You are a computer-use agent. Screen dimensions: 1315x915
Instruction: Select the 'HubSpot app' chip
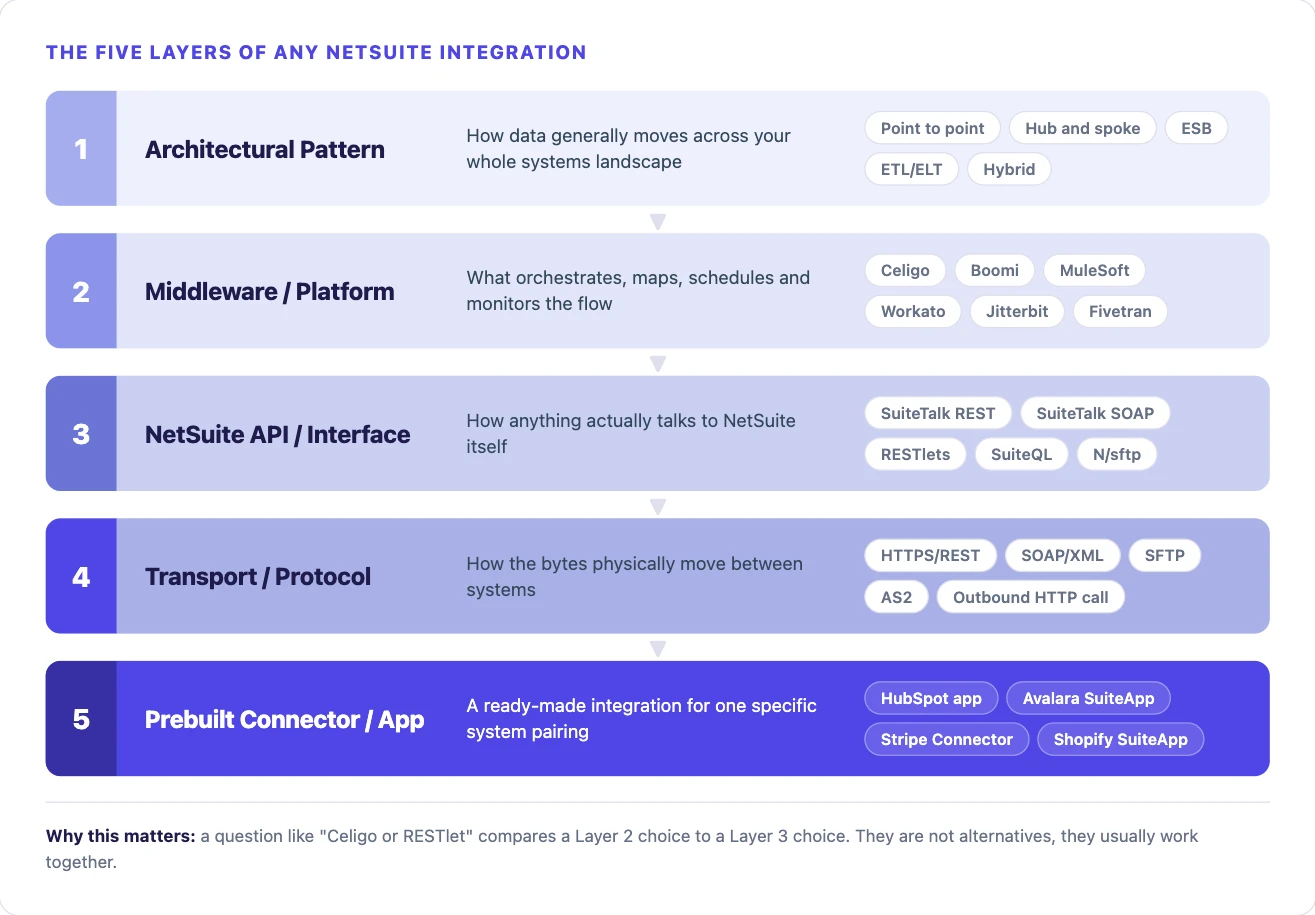coord(931,698)
